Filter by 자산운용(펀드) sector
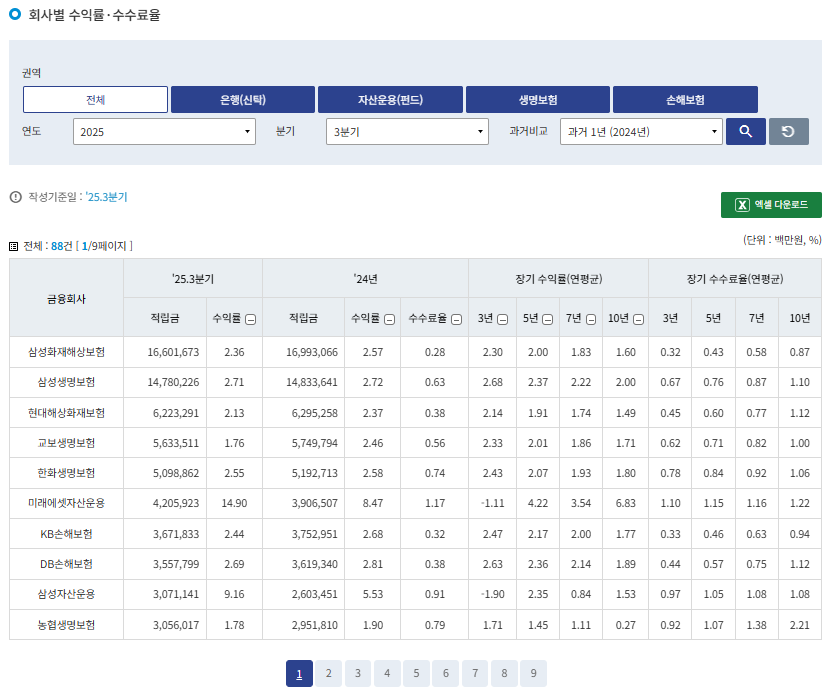 click(390, 100)
